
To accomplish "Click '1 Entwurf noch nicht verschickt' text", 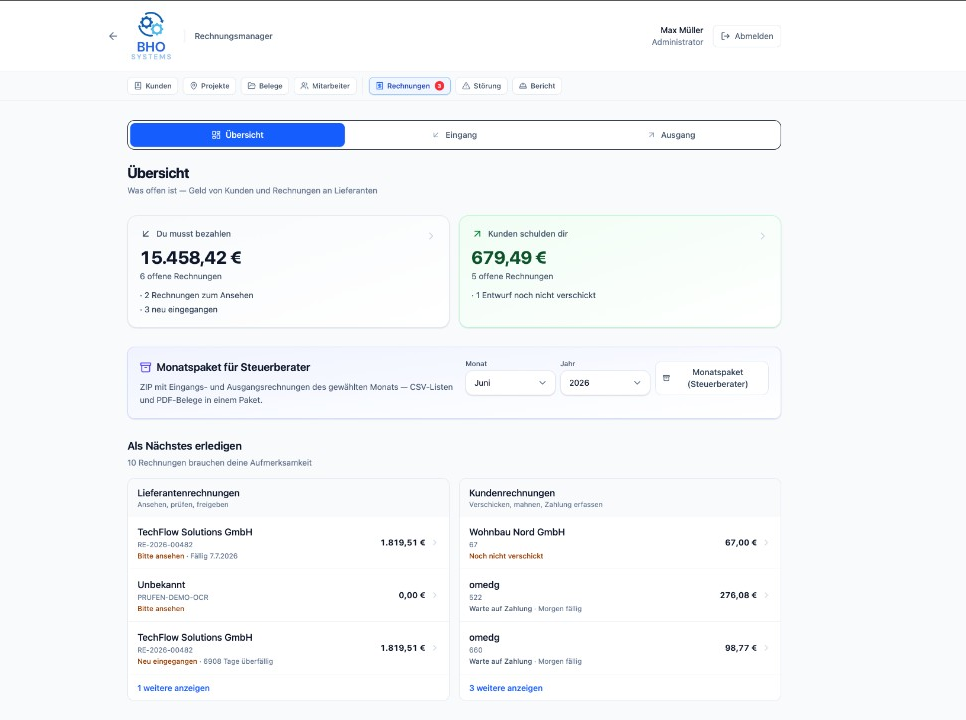I will coord(535,295).
